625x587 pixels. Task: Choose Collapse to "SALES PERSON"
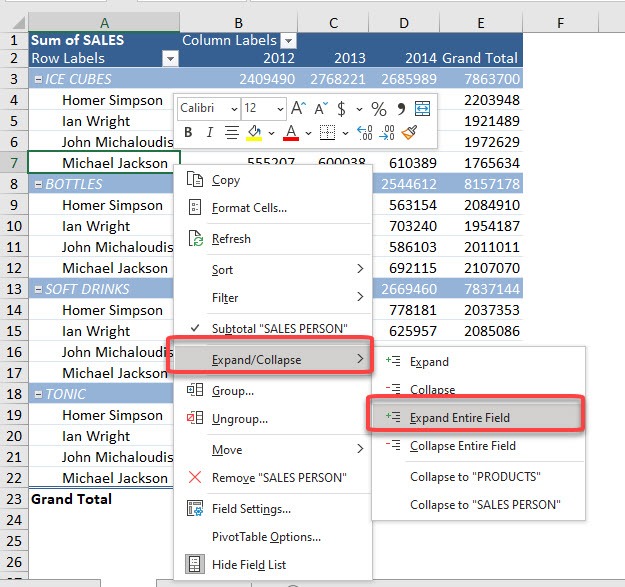coord(478,505)
